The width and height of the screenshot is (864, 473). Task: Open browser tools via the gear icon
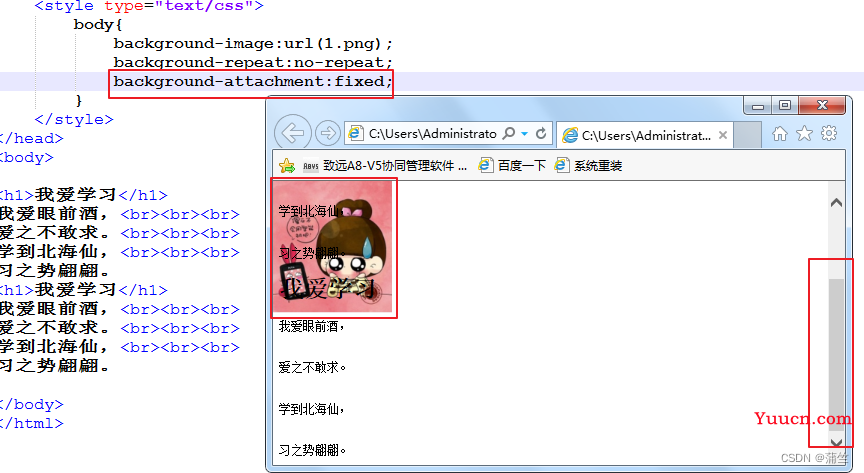829,133
